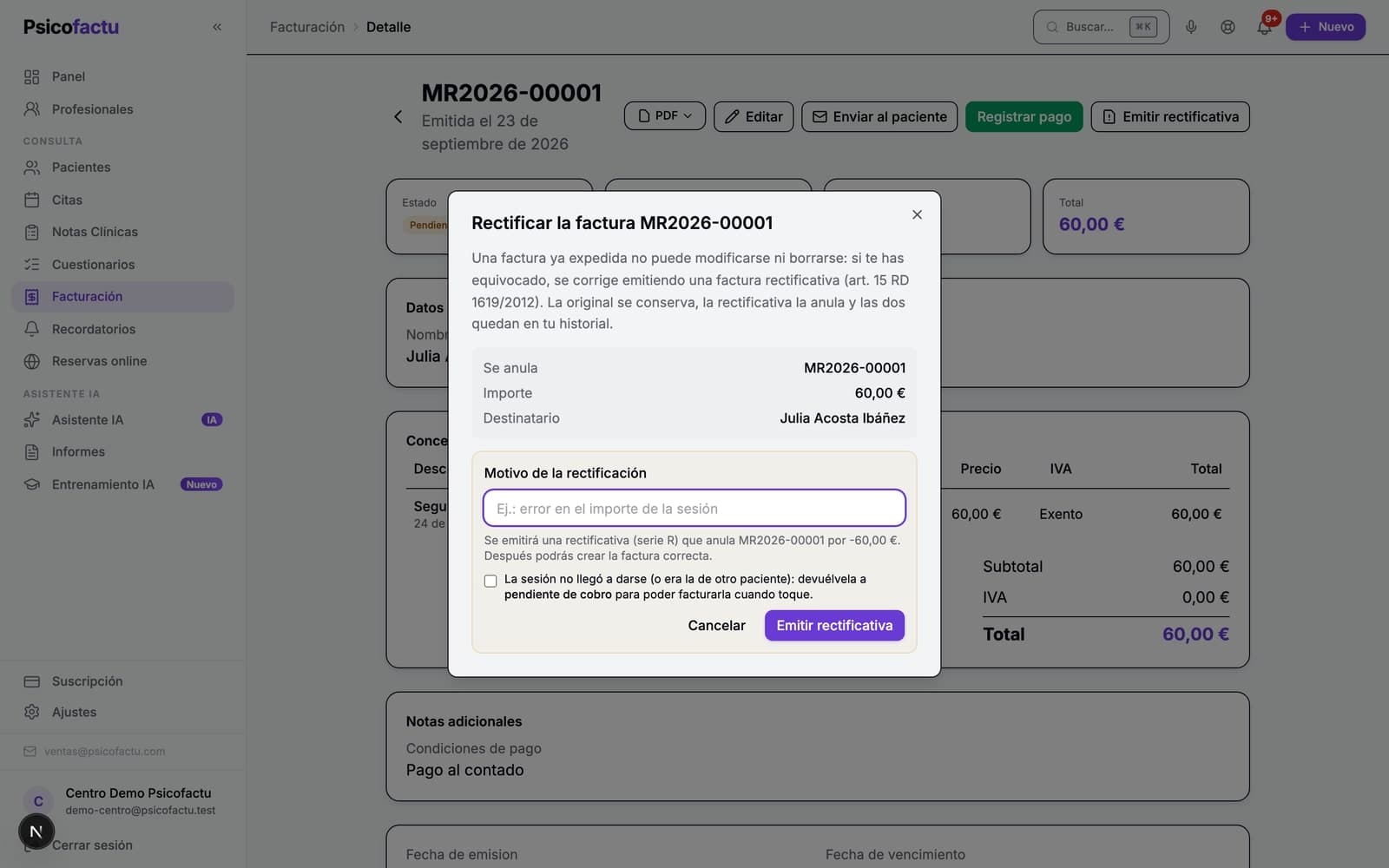Open the PDF dropdown
This screenshot has height=868, width=1389.
[665, 116]
